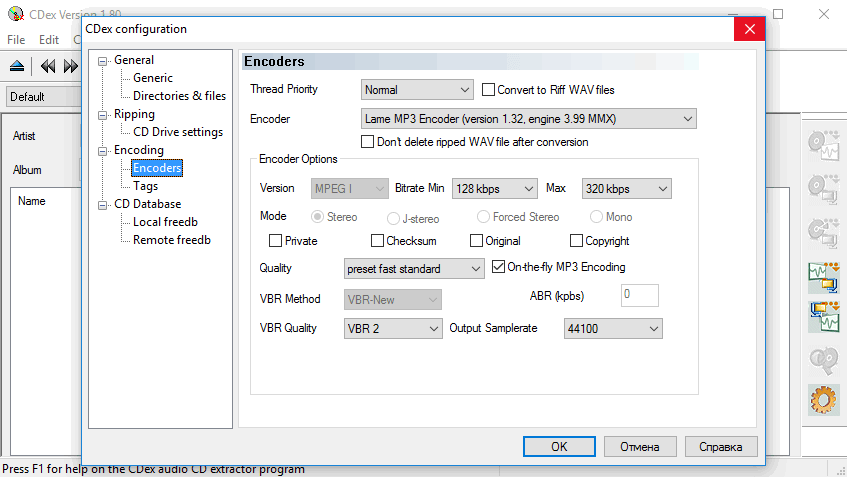847x477 pixels.
Task: Open the Thread Priority dropdown
Action: point(417,90)
